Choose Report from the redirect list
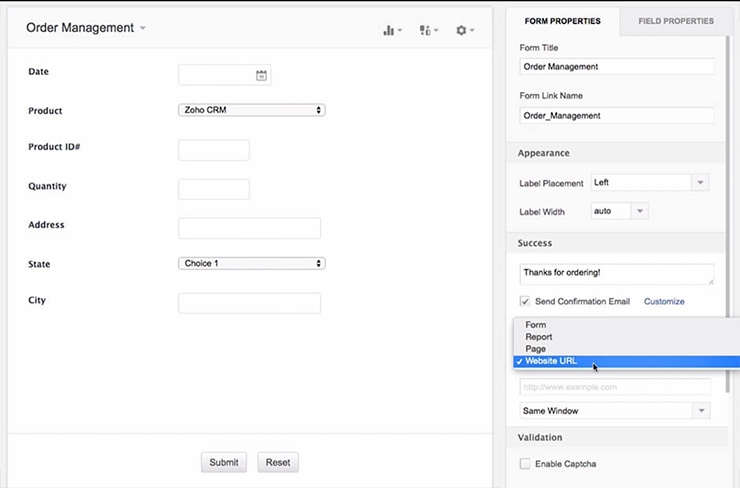Screen dimensions: 740x488 click(x=627, y=337)
